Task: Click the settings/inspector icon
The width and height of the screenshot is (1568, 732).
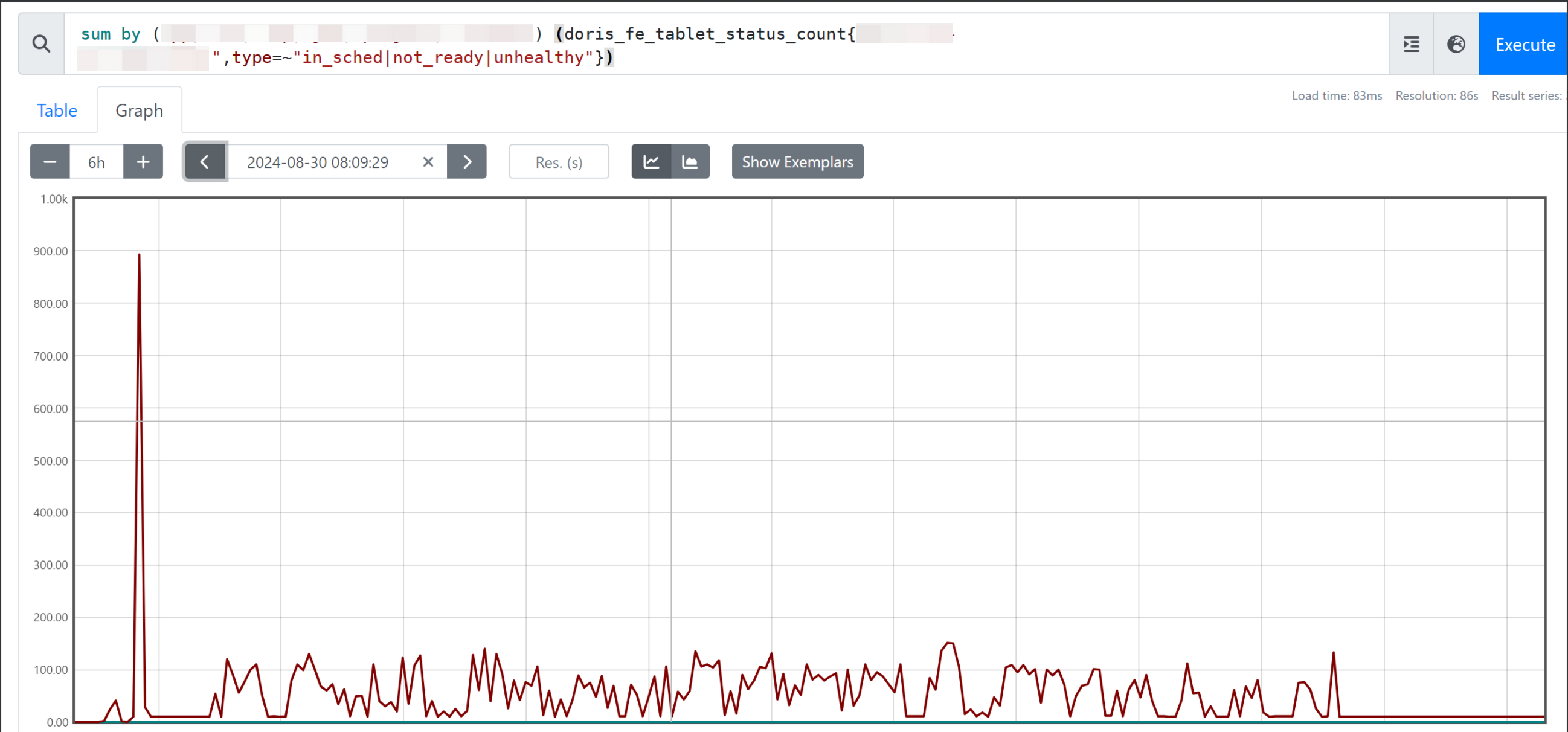Action: click(1411, 44)
